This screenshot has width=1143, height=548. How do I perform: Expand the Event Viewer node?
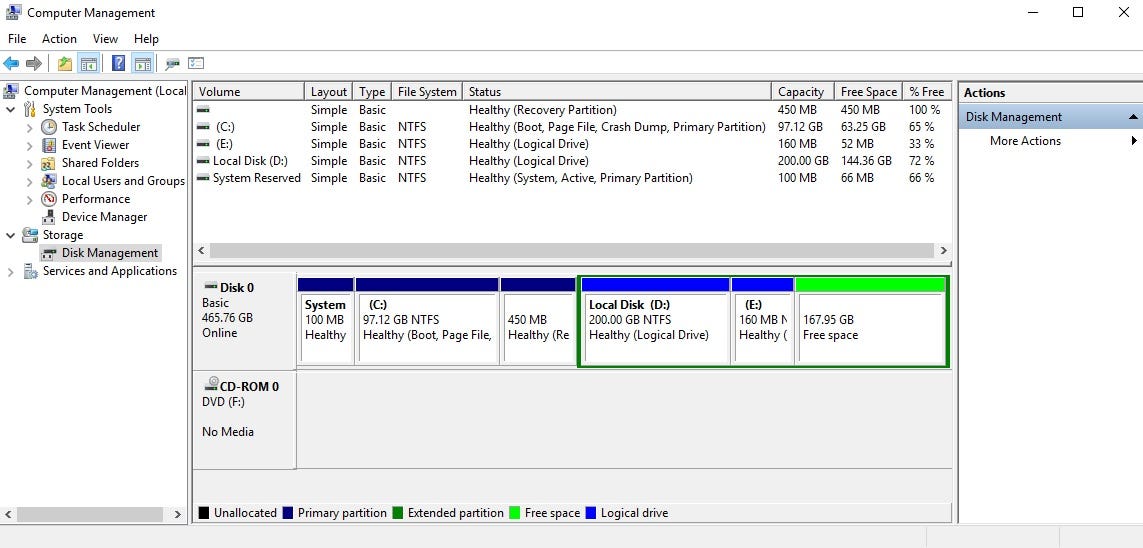tap(30, 145)
